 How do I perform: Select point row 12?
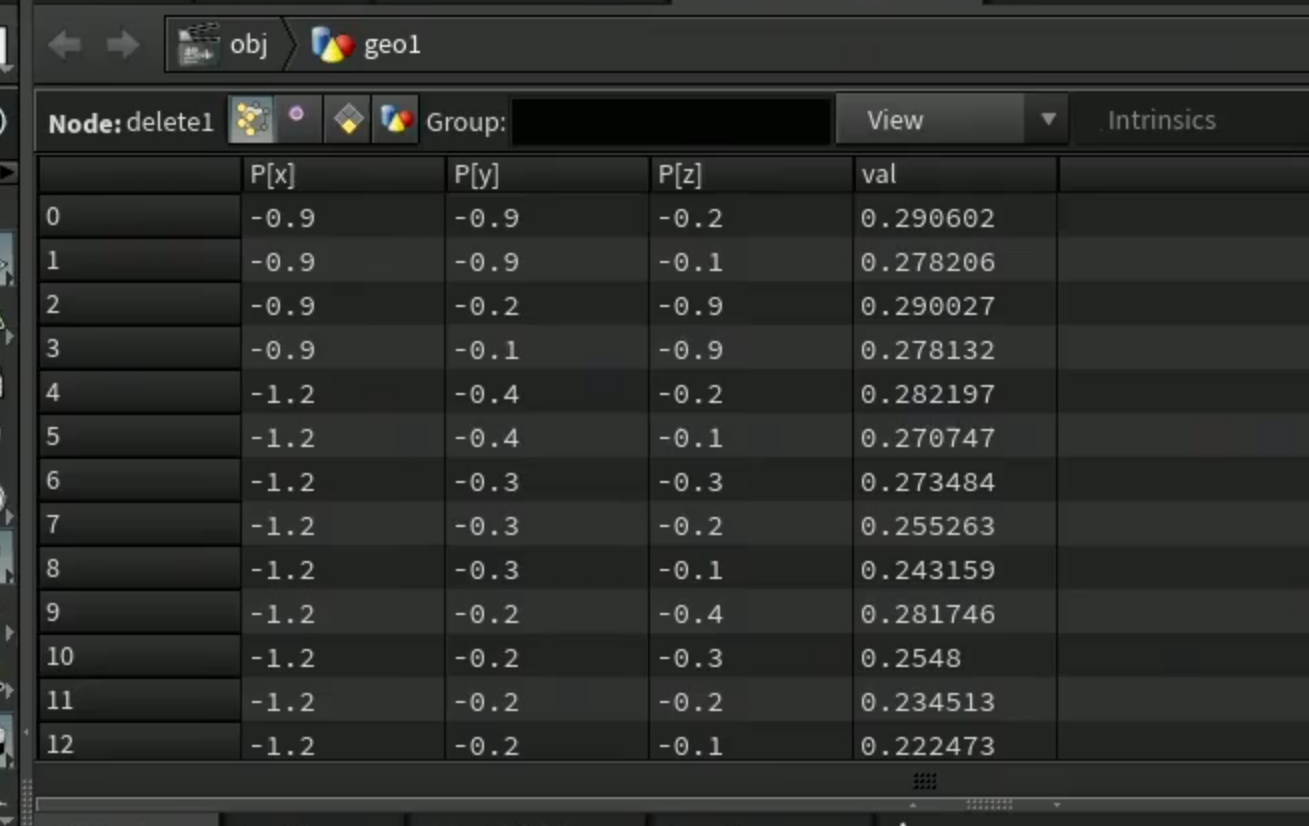[x=139, y=743]
